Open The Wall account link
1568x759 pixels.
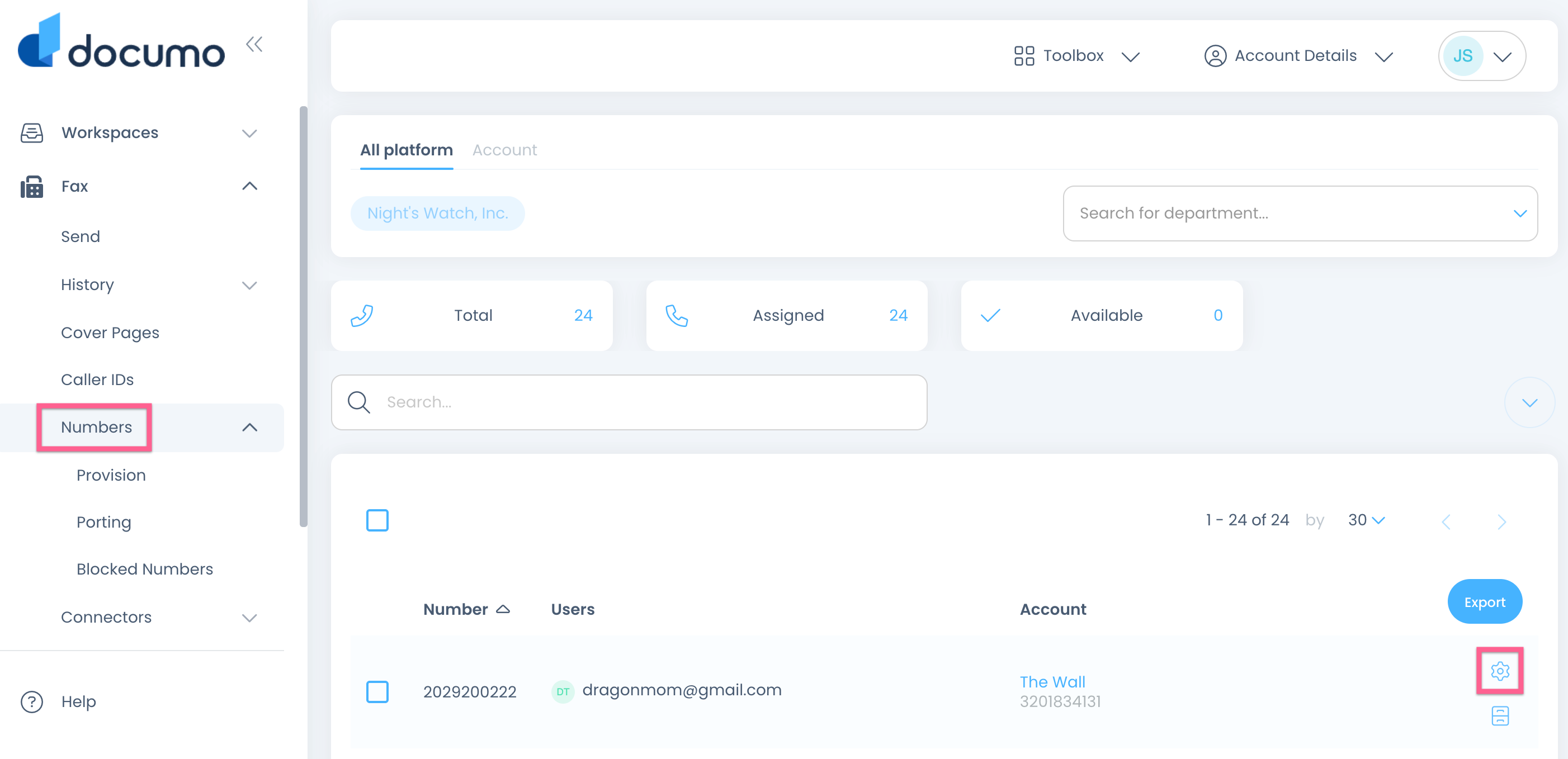(x=1052, y=682)
